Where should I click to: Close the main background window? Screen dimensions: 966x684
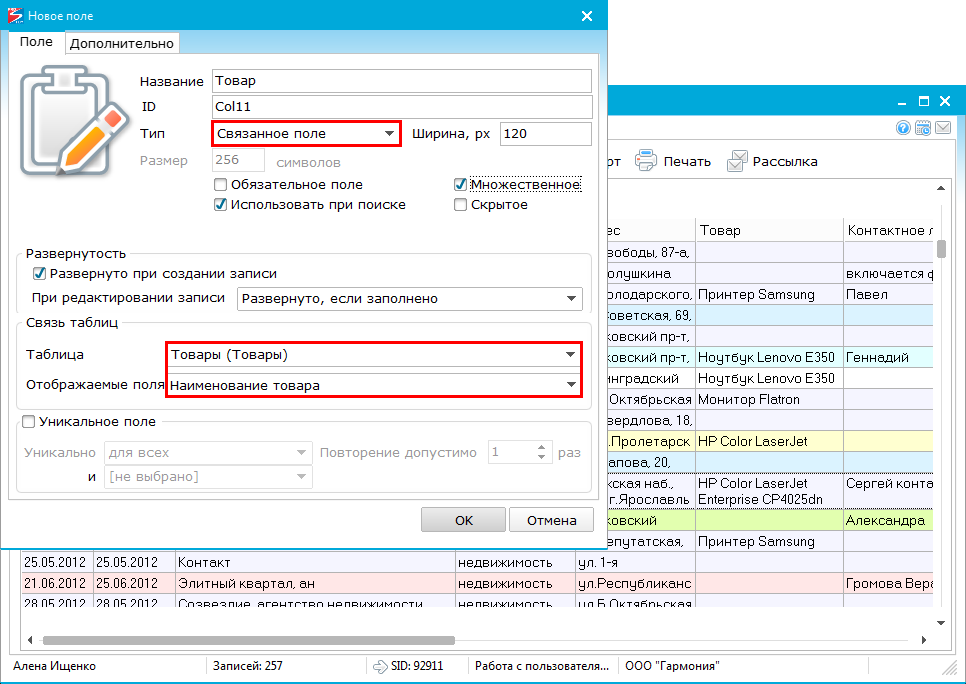click(x=945, y=101)
